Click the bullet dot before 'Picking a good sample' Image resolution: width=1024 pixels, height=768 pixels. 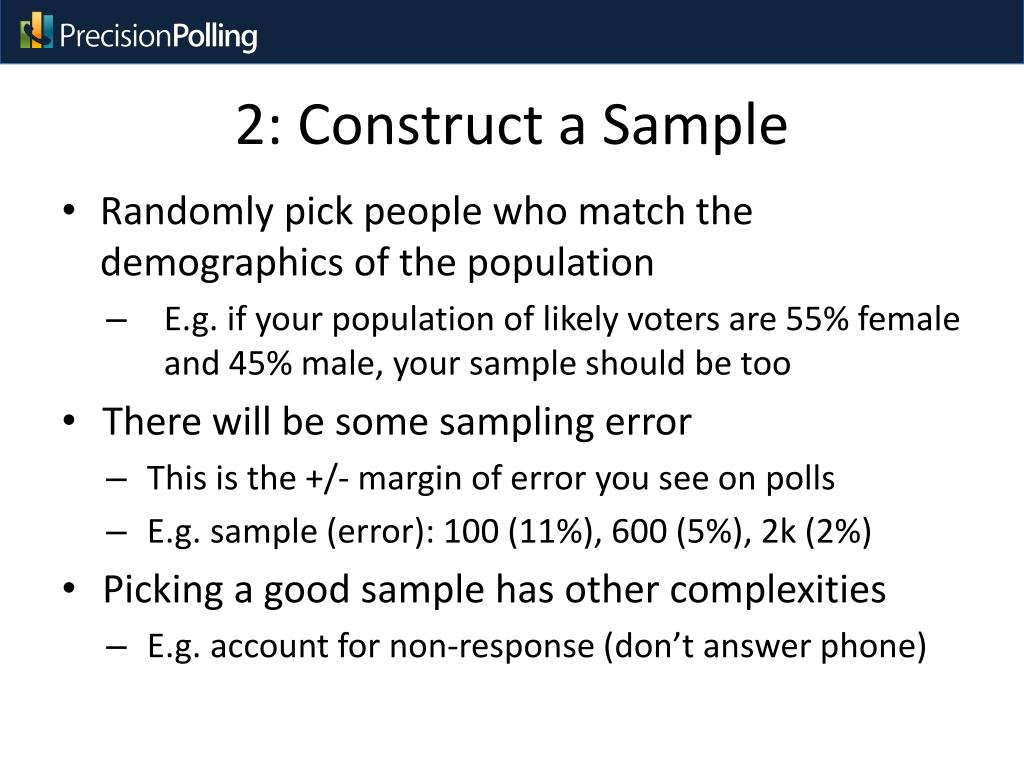tap(69, 588)
